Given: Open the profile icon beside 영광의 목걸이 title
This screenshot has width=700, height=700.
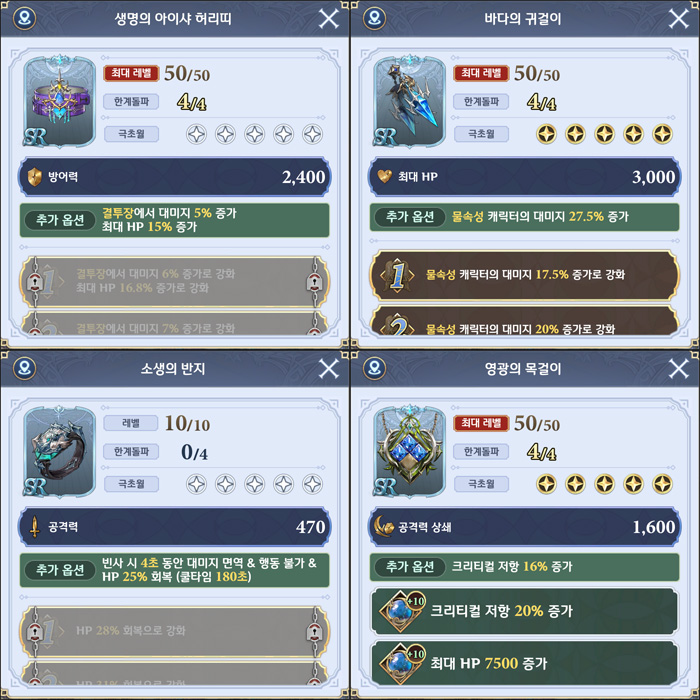Looking at the screenshot, I should [x=375, y=368].
